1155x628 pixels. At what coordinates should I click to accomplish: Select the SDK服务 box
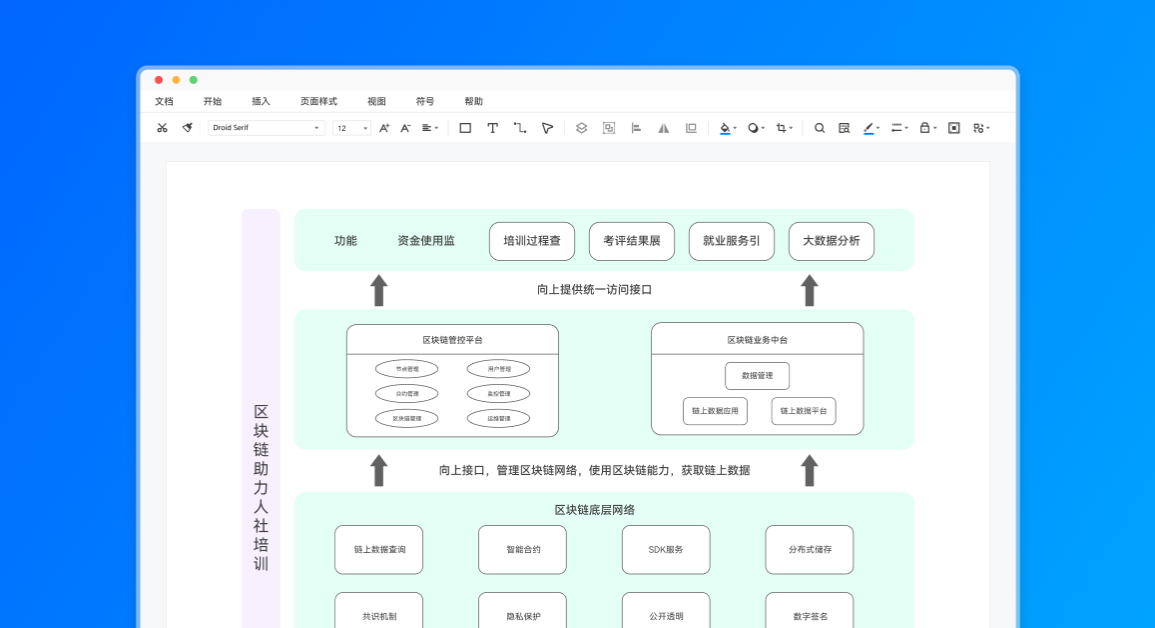tap(666, 550)
